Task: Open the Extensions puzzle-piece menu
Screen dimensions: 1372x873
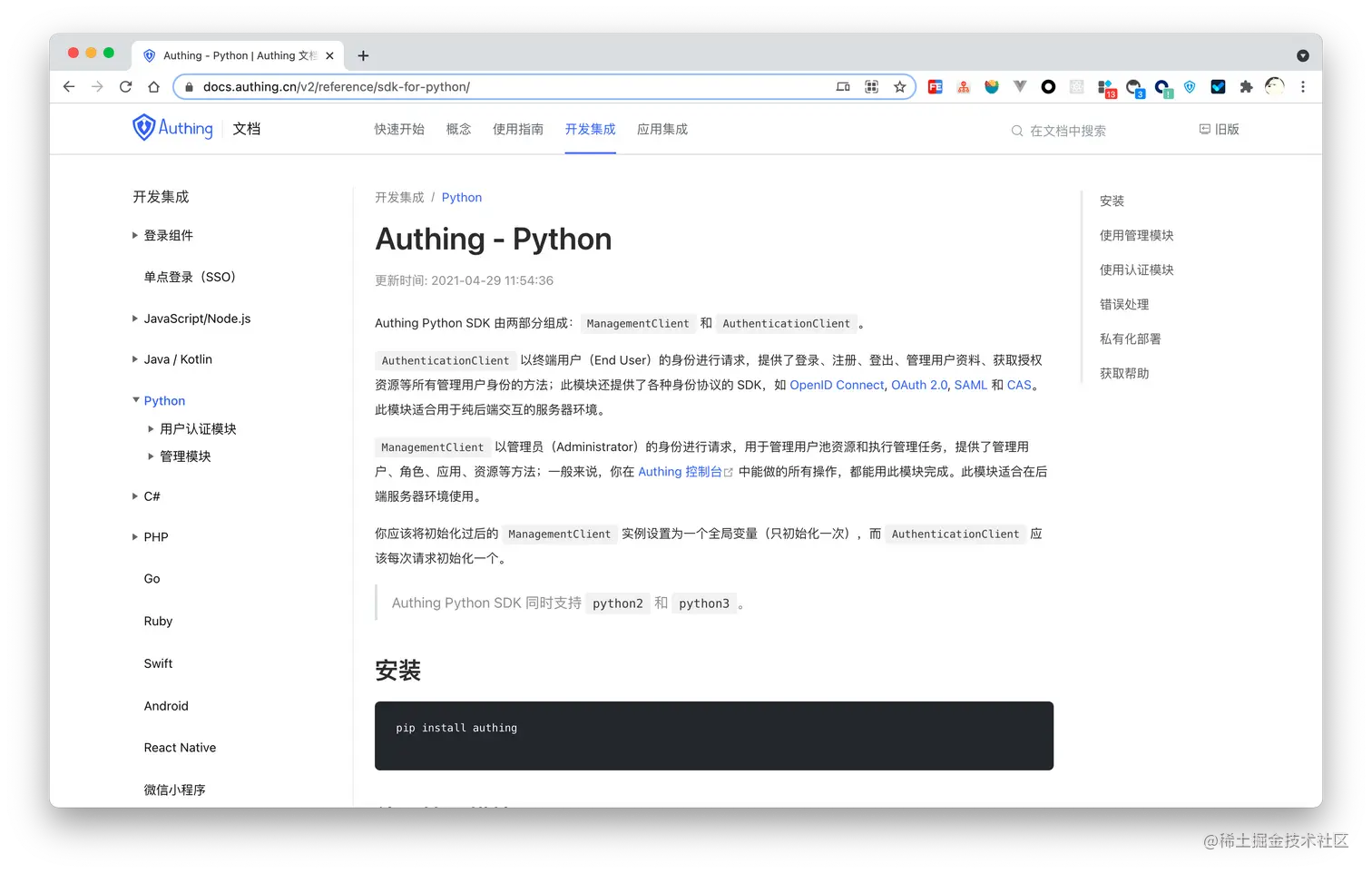Action: (x=1246, y=87)
